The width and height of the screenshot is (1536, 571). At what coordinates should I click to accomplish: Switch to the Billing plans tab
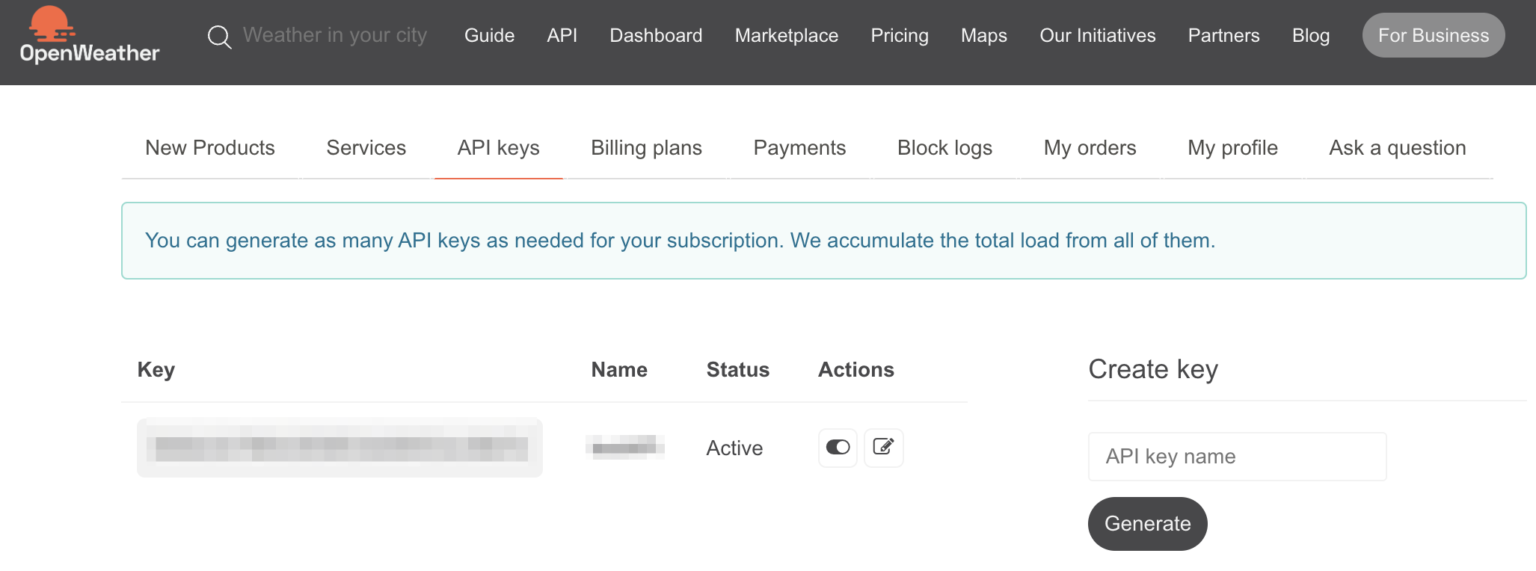[646, 148]
